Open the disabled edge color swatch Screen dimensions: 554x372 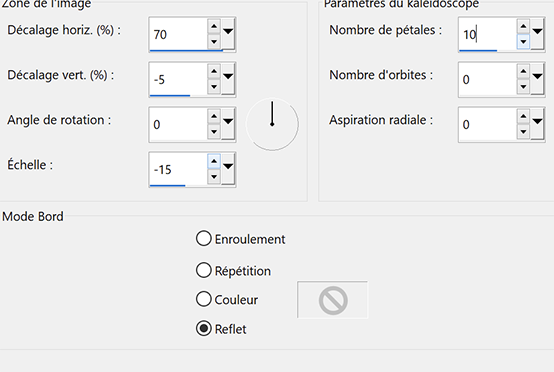point(332,300)
